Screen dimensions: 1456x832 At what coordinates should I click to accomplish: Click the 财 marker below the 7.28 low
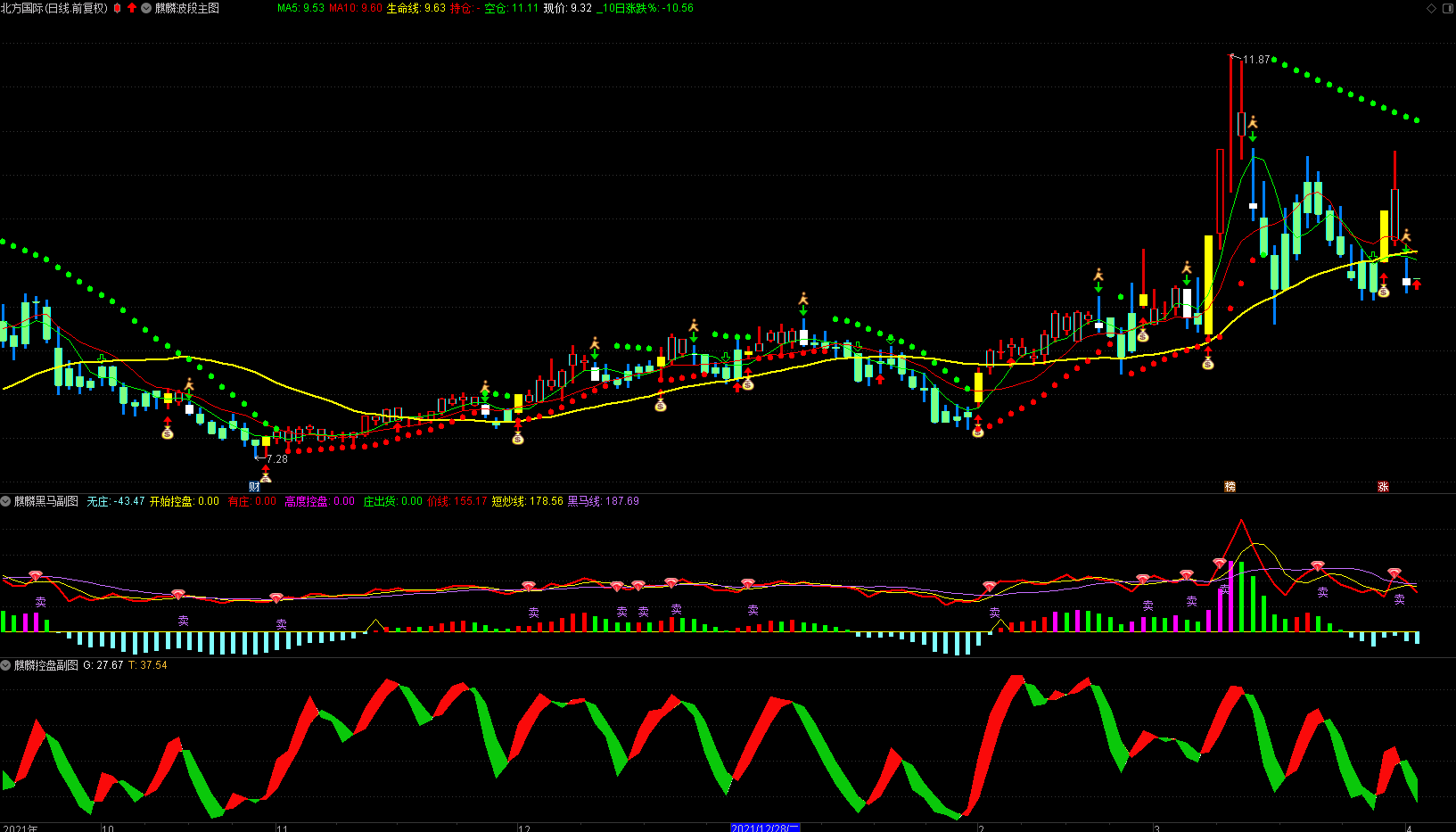coord(254,487)
